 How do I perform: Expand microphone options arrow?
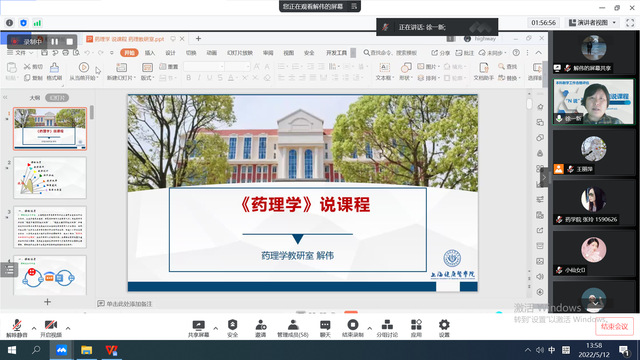[x=34, y=328]
